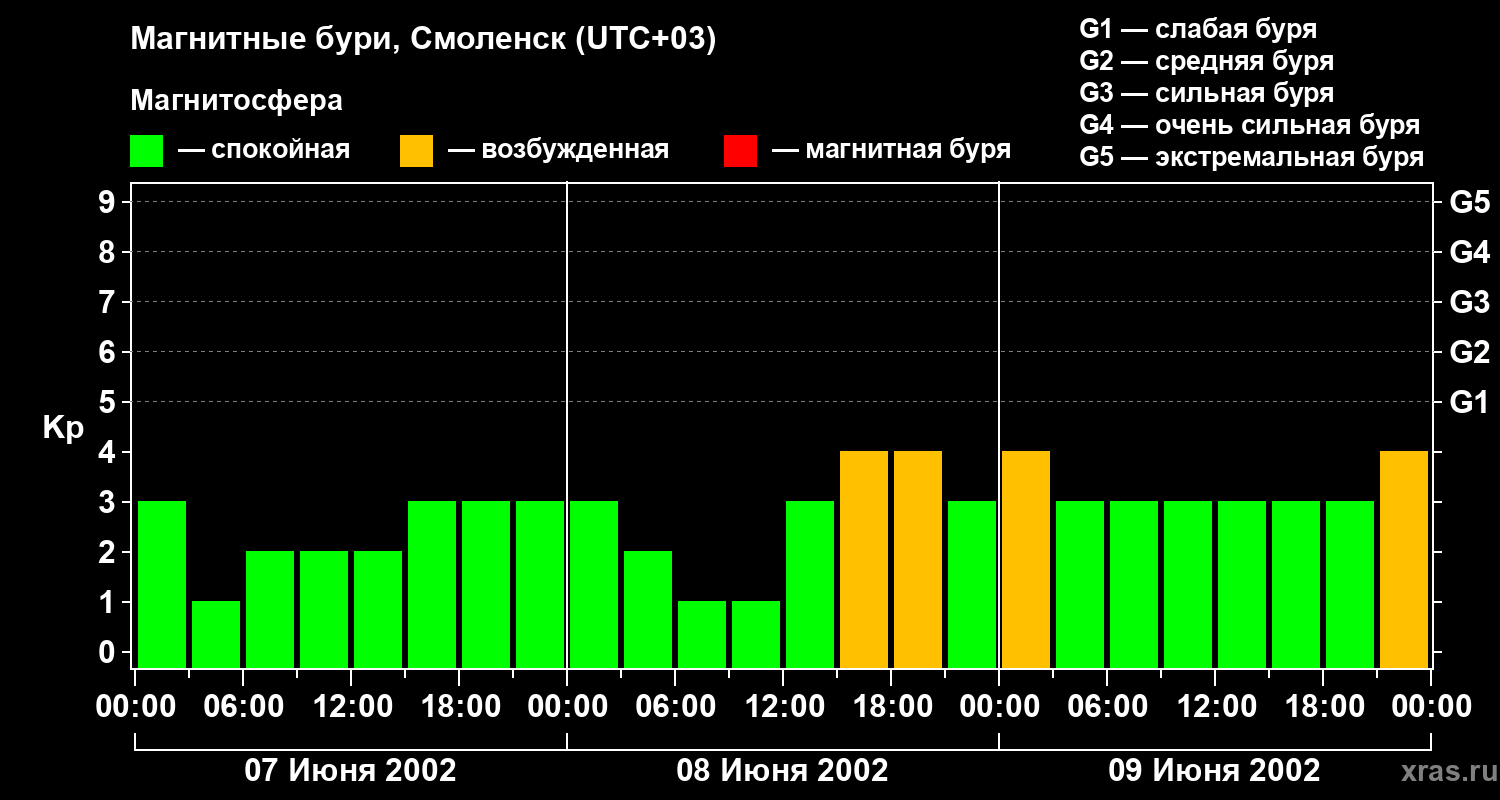Select the 09 Июня 18:00–21:00 green bar
The image size is (1500, 800).
pos(1350,584)
